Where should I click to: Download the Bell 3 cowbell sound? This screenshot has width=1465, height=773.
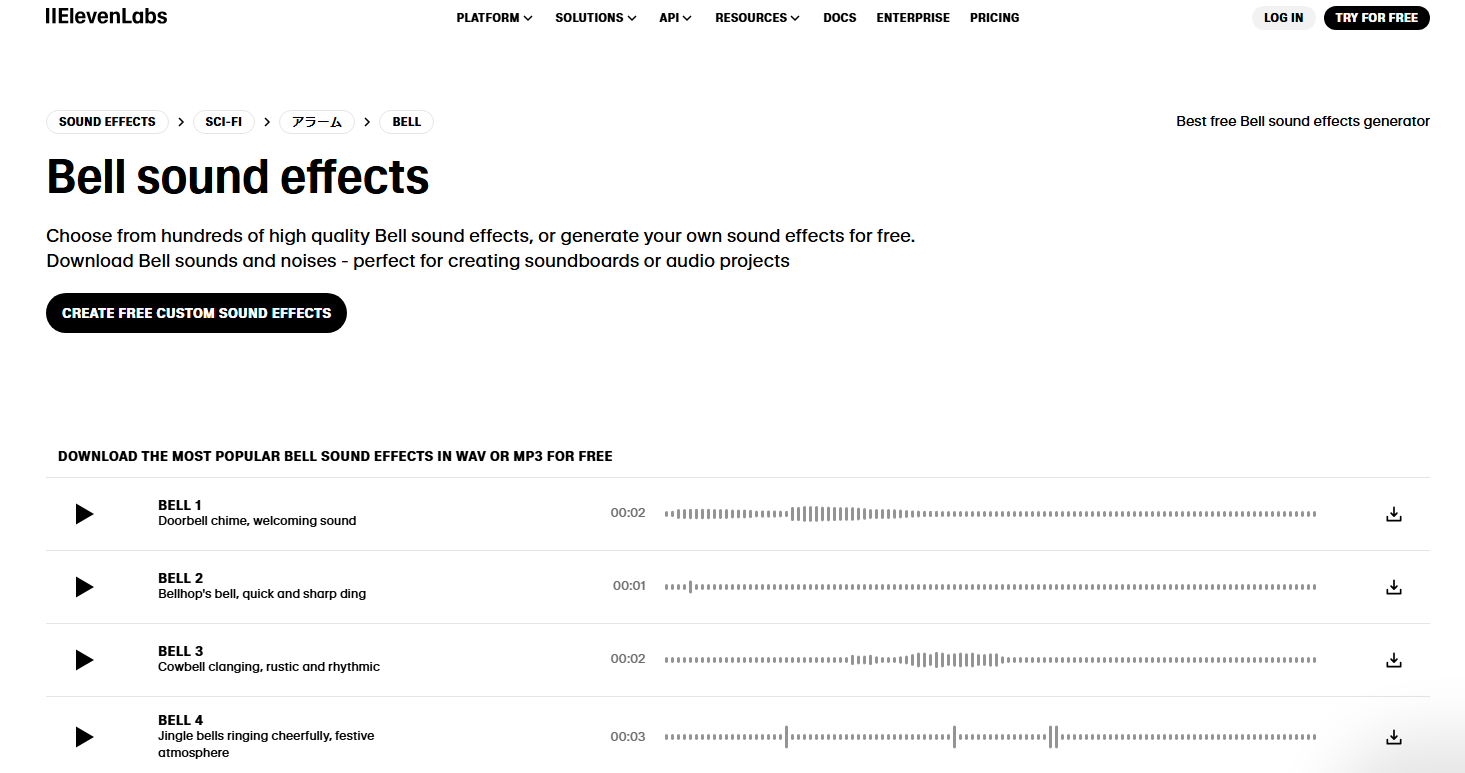(x=1393, y=660)
